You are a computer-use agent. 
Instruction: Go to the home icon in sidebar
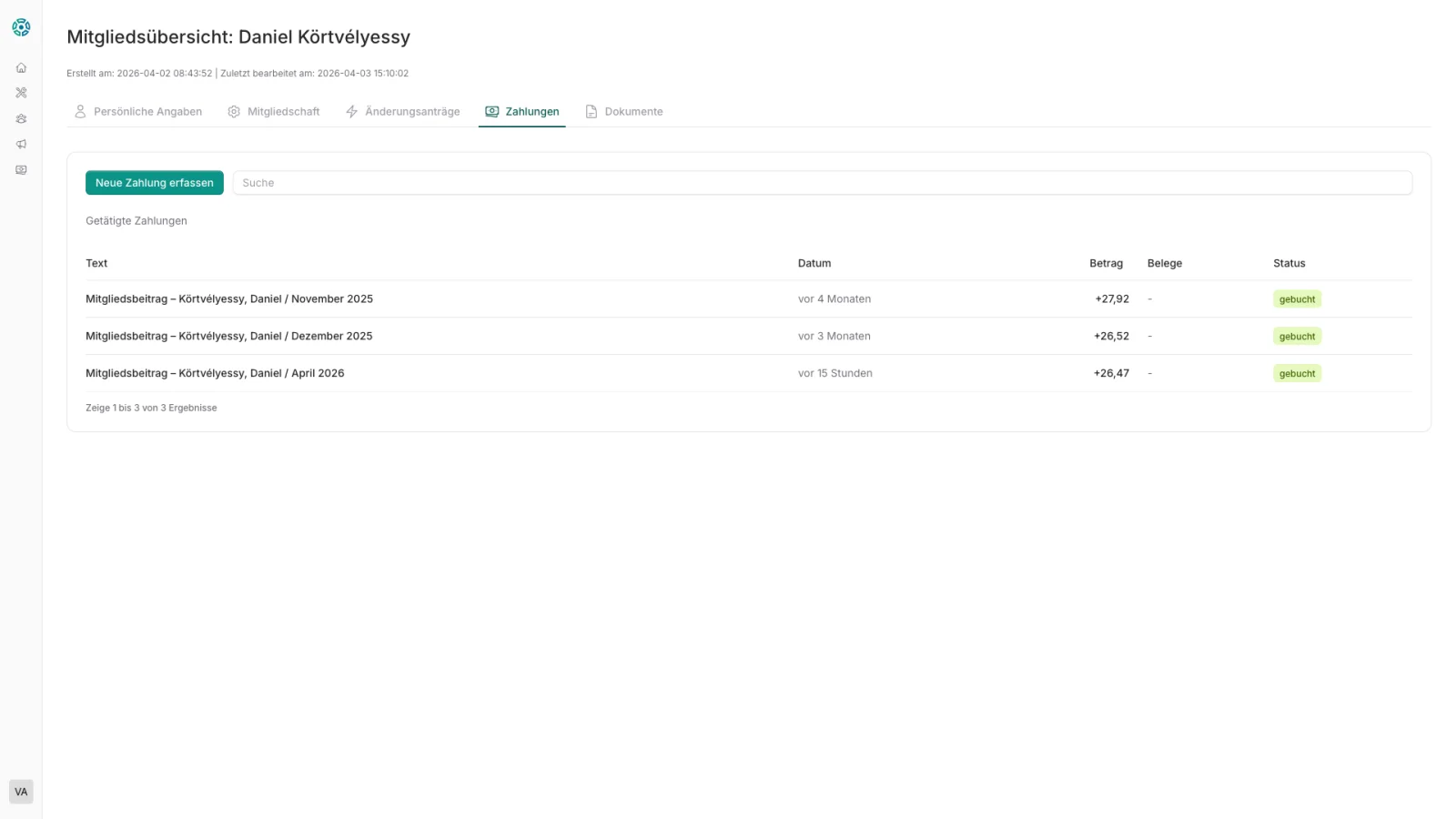point(21,67)
